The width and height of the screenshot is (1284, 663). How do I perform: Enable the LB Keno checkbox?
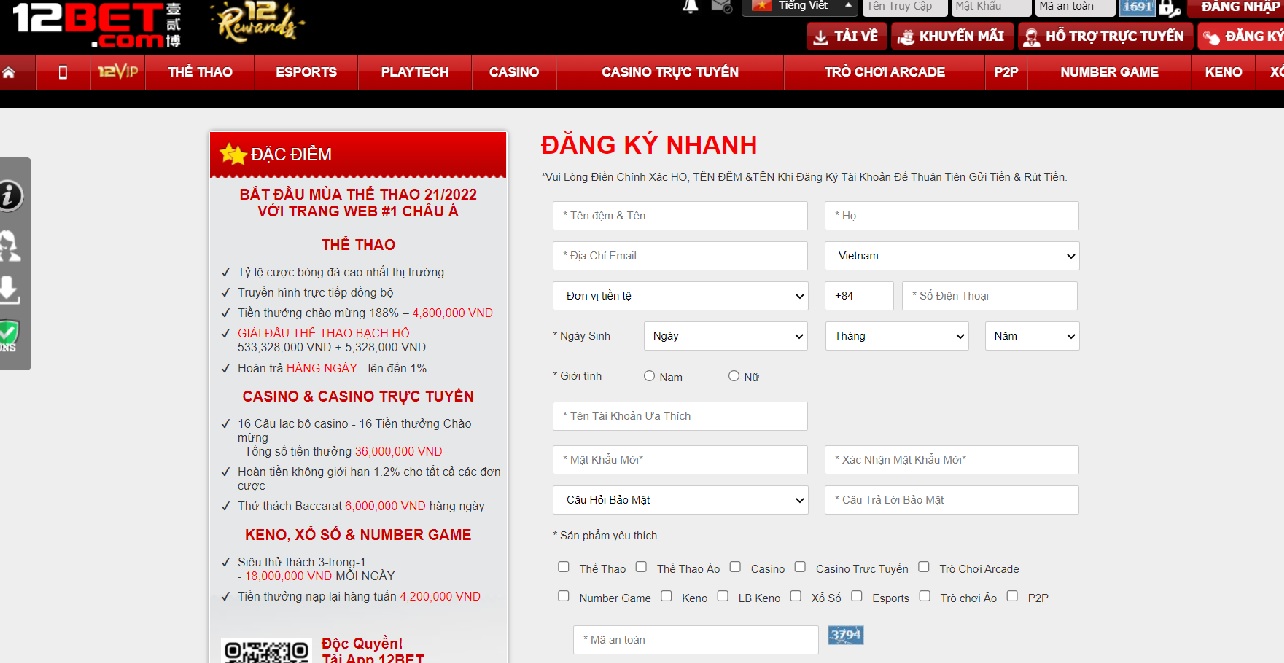[x=723, y=596]
